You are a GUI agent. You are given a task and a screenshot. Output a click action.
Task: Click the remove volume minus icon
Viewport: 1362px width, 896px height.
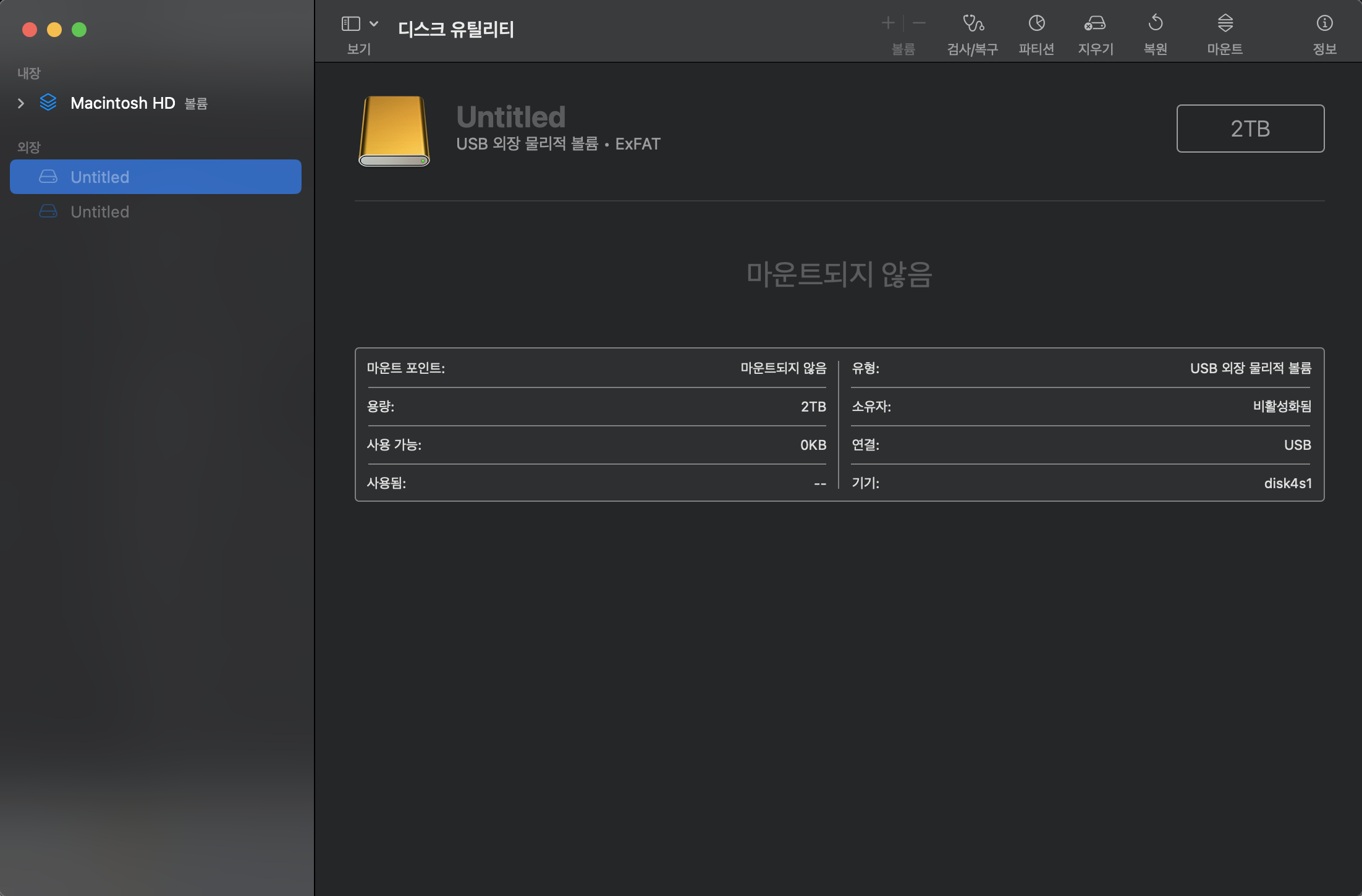920,23
